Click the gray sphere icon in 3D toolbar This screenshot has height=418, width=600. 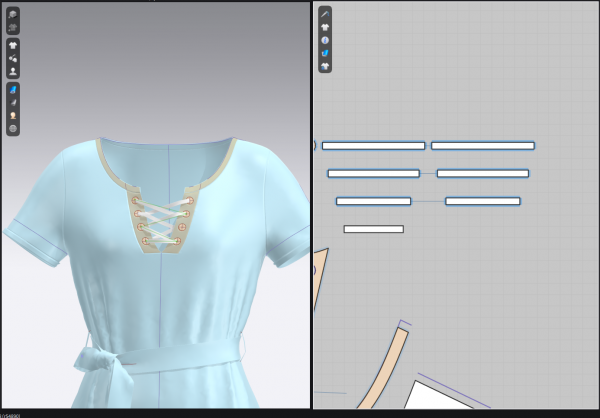pyautogui.click(x=13, y=128)
